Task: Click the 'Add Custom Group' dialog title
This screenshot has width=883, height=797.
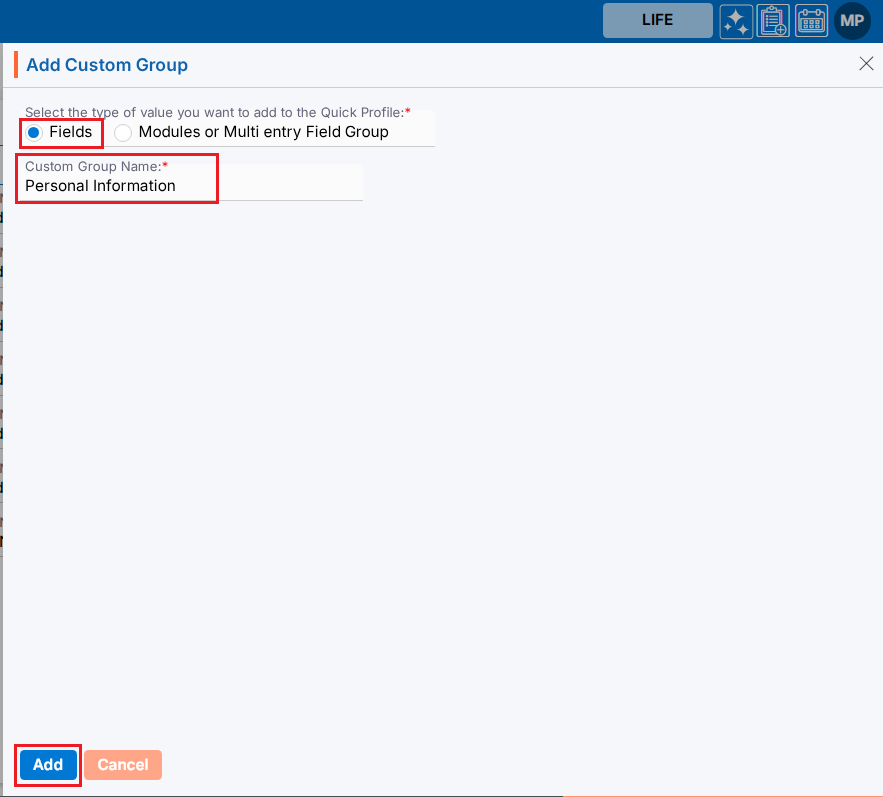Action: [x=107, y=65]
